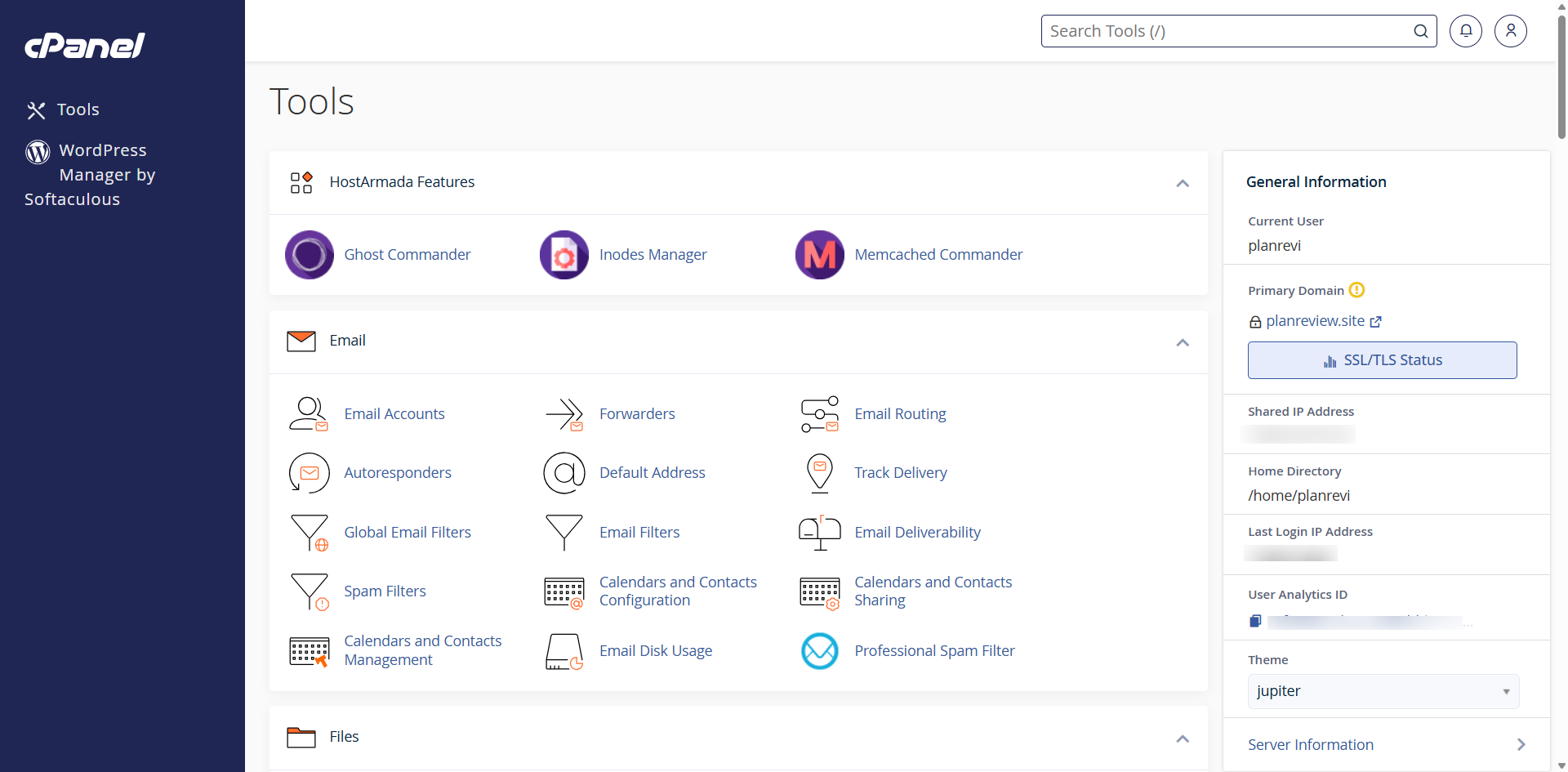Open Inodes Manager icon
The image size is (1568, 772).
pos(564,255)
